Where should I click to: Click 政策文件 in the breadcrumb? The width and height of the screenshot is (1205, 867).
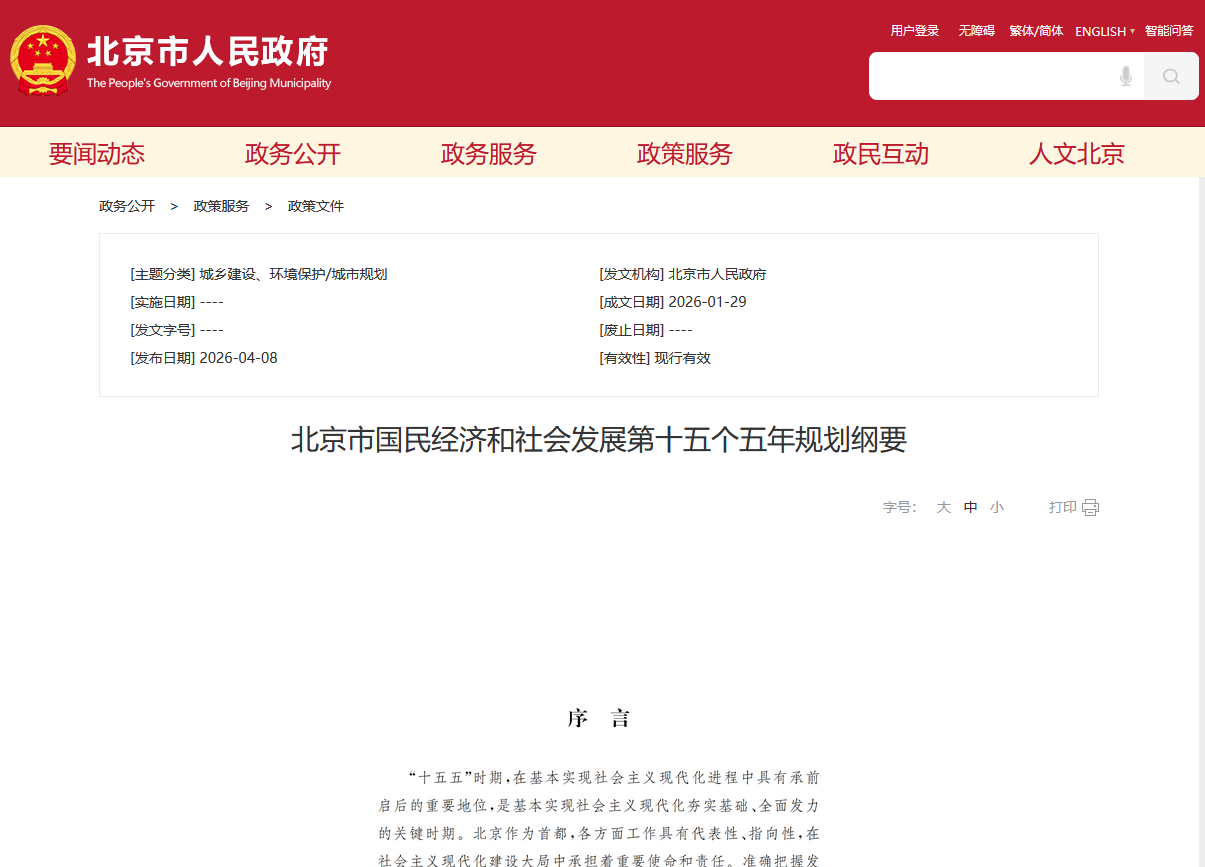point(316,206)
